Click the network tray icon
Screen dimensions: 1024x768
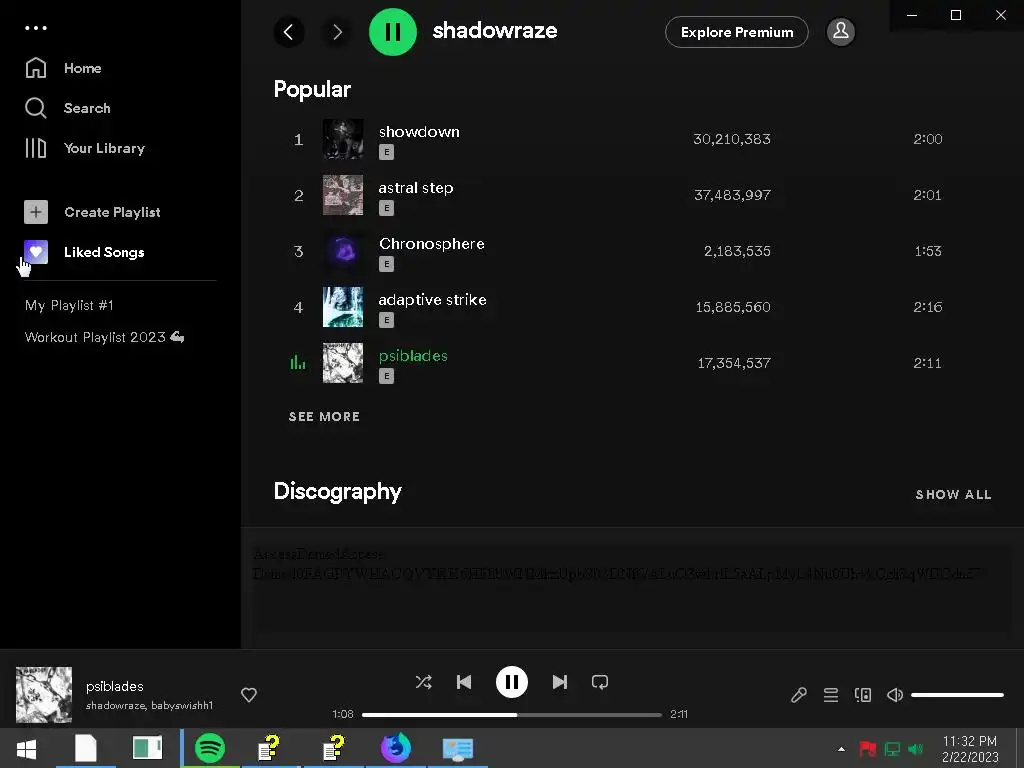[892, 749]
